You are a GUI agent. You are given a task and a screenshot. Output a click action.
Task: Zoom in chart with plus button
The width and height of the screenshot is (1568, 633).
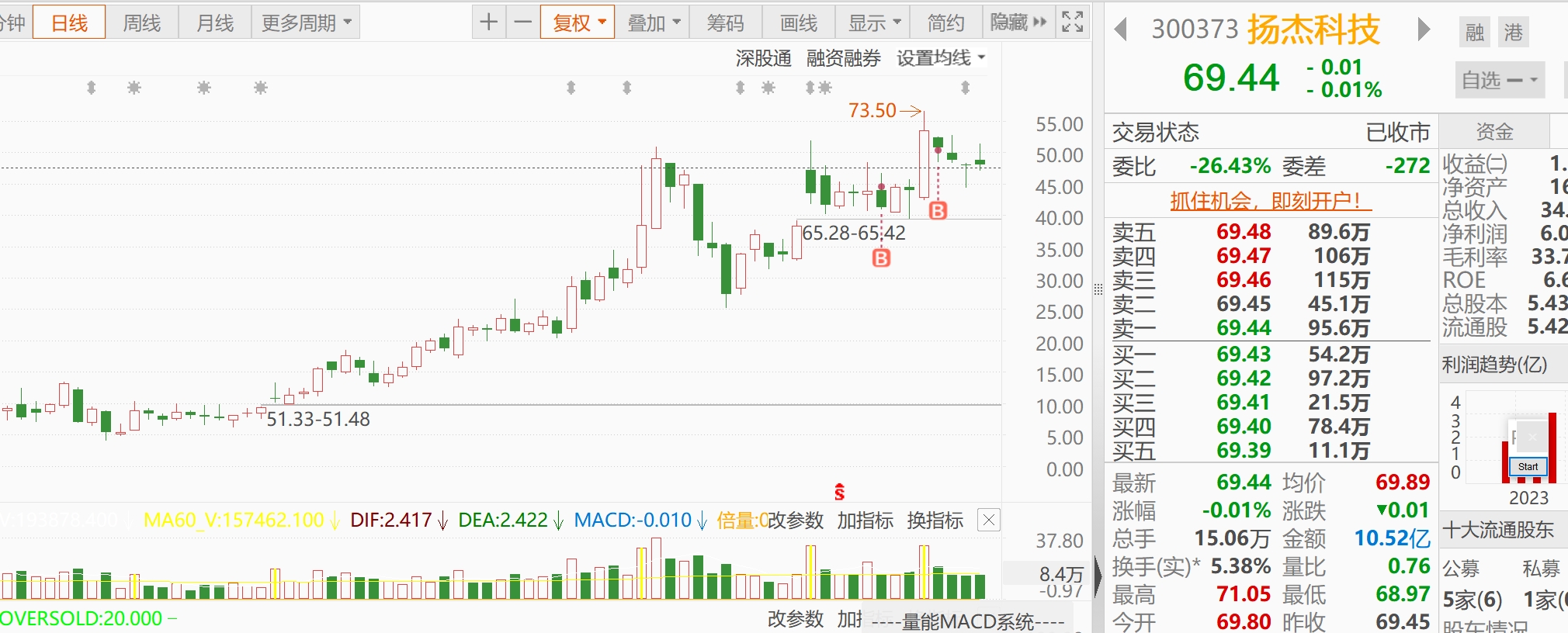[488, 22]
